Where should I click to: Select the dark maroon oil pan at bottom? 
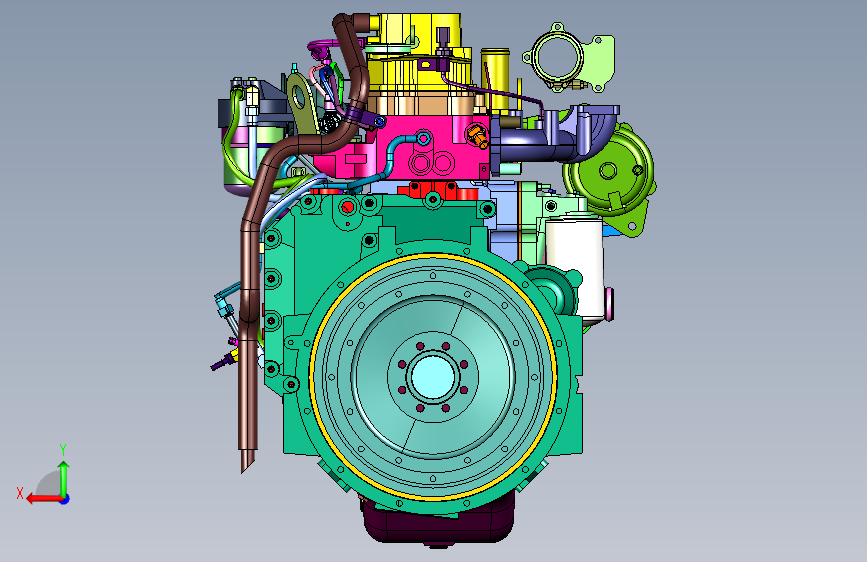tap(440, 523)
